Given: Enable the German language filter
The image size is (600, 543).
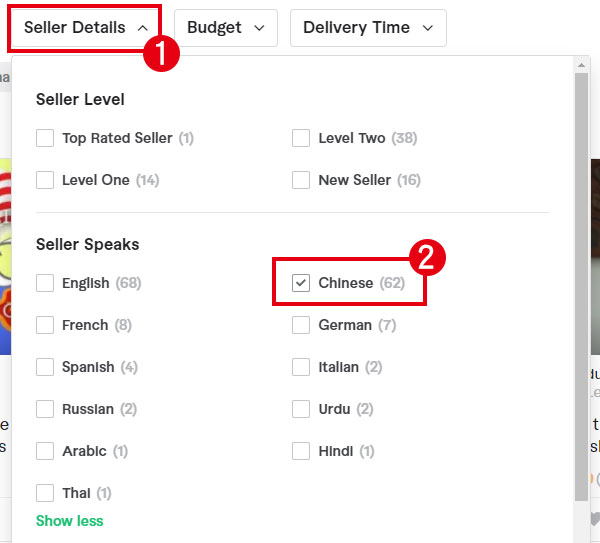Looking at the screenshot, I should point(301,325).
